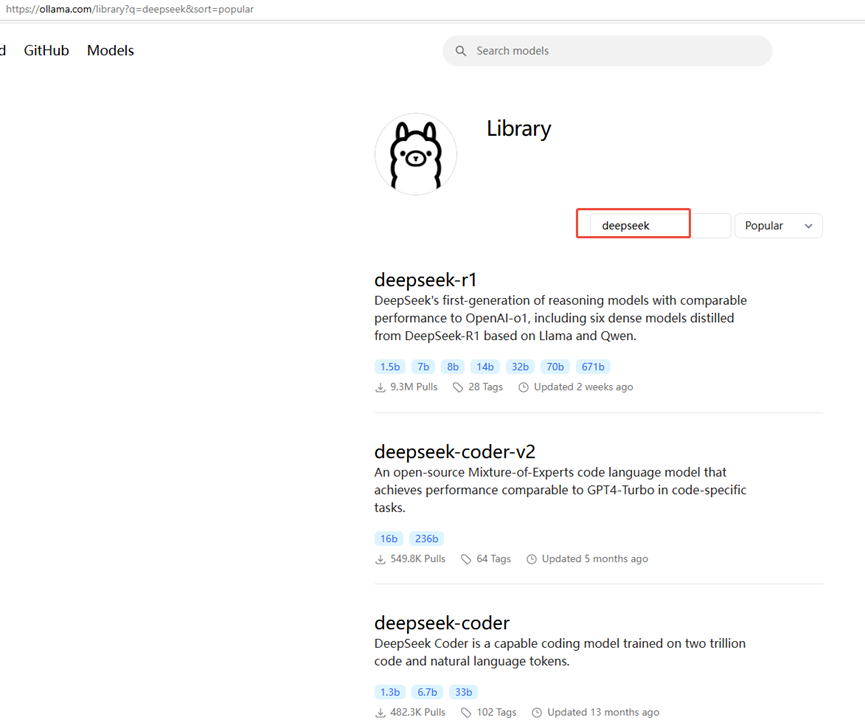This screenshot has width=865, height=723.
Task: Click the Updated 2 weeks ago text
Action: tap(583, 387)
